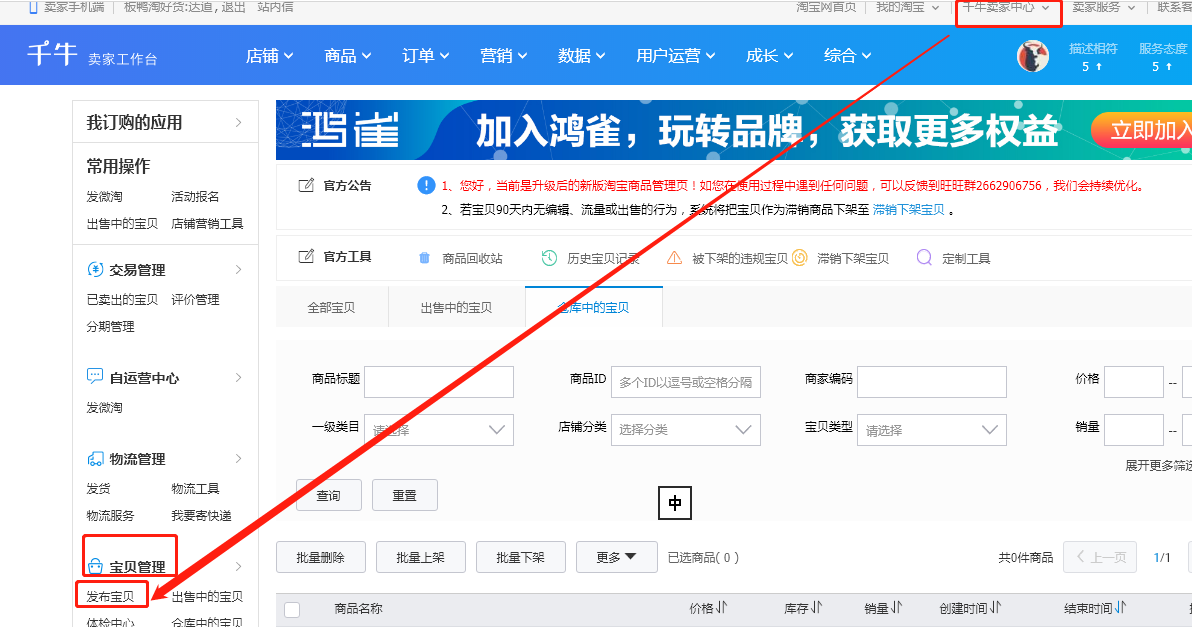Viewport: 1192px width, 627px height.
Task: Click the 物流管理 truck icon
Action: [95, 458]
